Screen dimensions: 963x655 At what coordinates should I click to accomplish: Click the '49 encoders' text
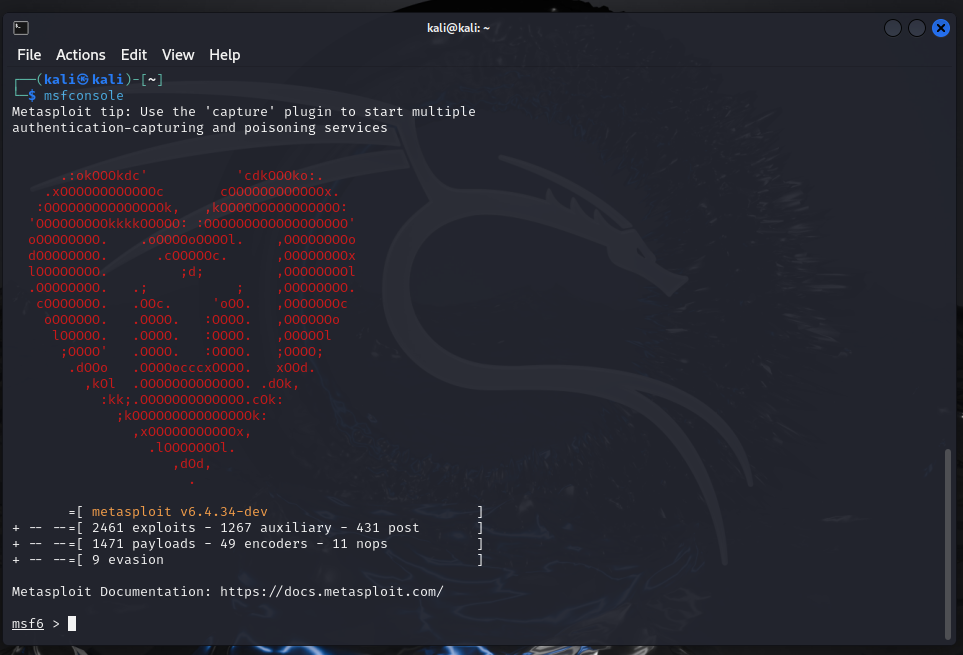263,544
